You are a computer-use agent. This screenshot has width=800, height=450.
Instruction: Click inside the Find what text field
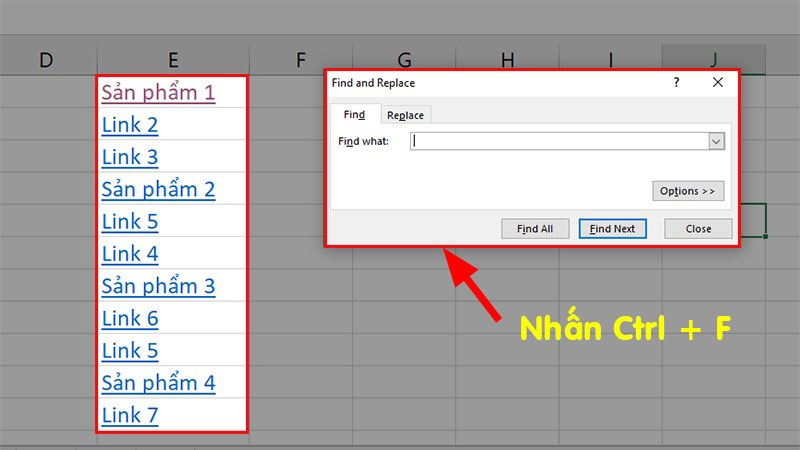(558, 142)
